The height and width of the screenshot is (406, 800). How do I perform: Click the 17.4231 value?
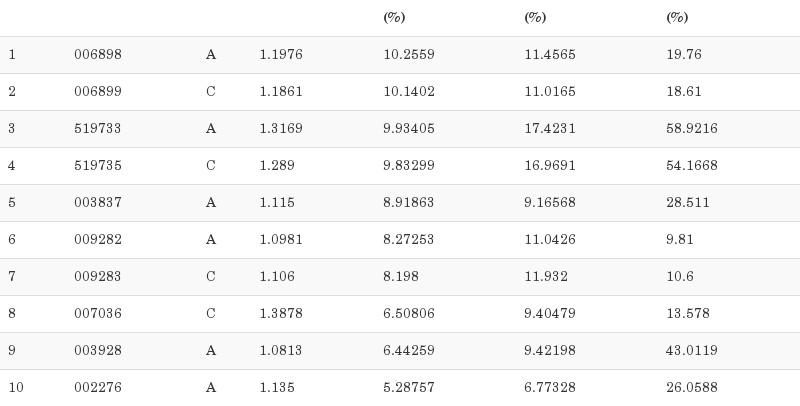(x=550, y=129)
